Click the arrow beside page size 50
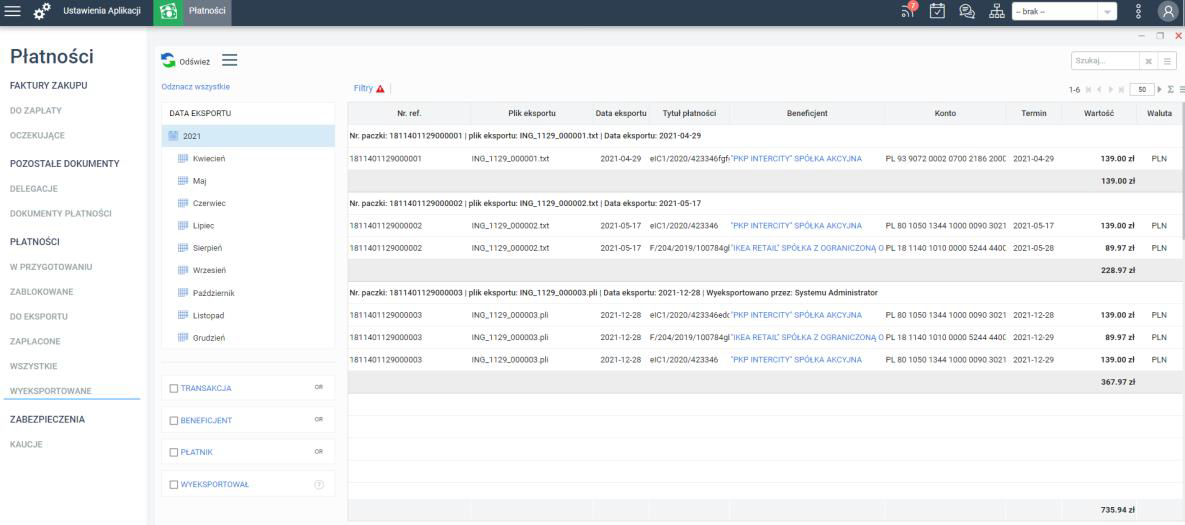 [x=1160, y=89]
